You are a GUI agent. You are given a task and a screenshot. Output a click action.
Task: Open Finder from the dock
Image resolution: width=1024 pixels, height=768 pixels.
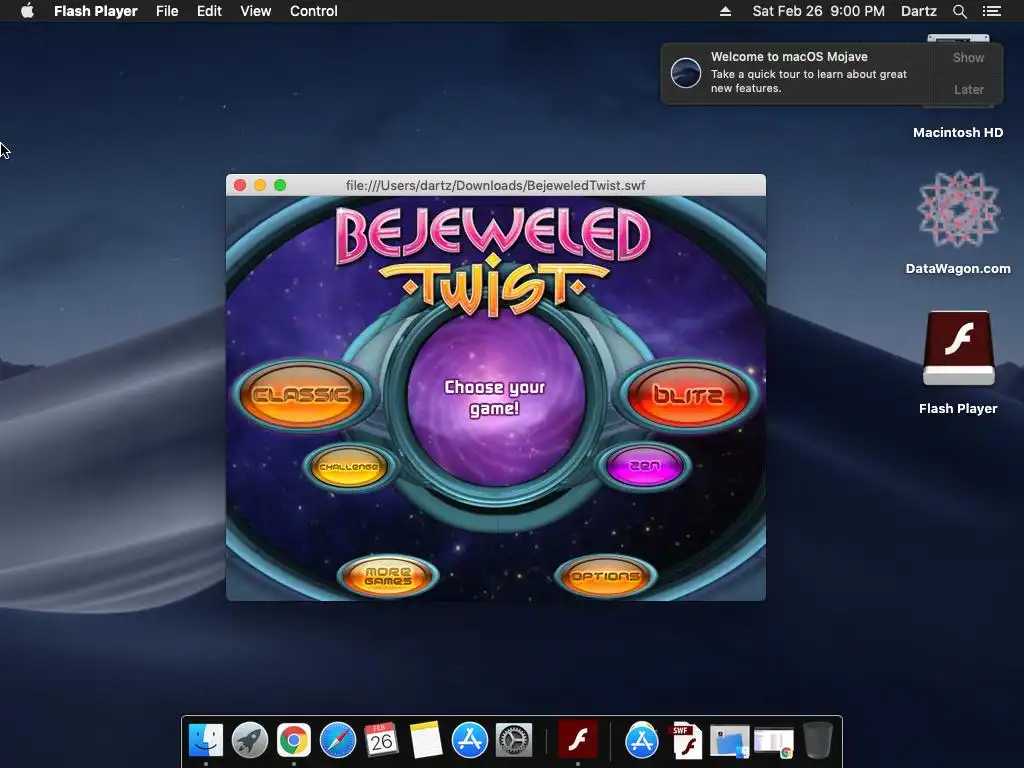[206, 741]
